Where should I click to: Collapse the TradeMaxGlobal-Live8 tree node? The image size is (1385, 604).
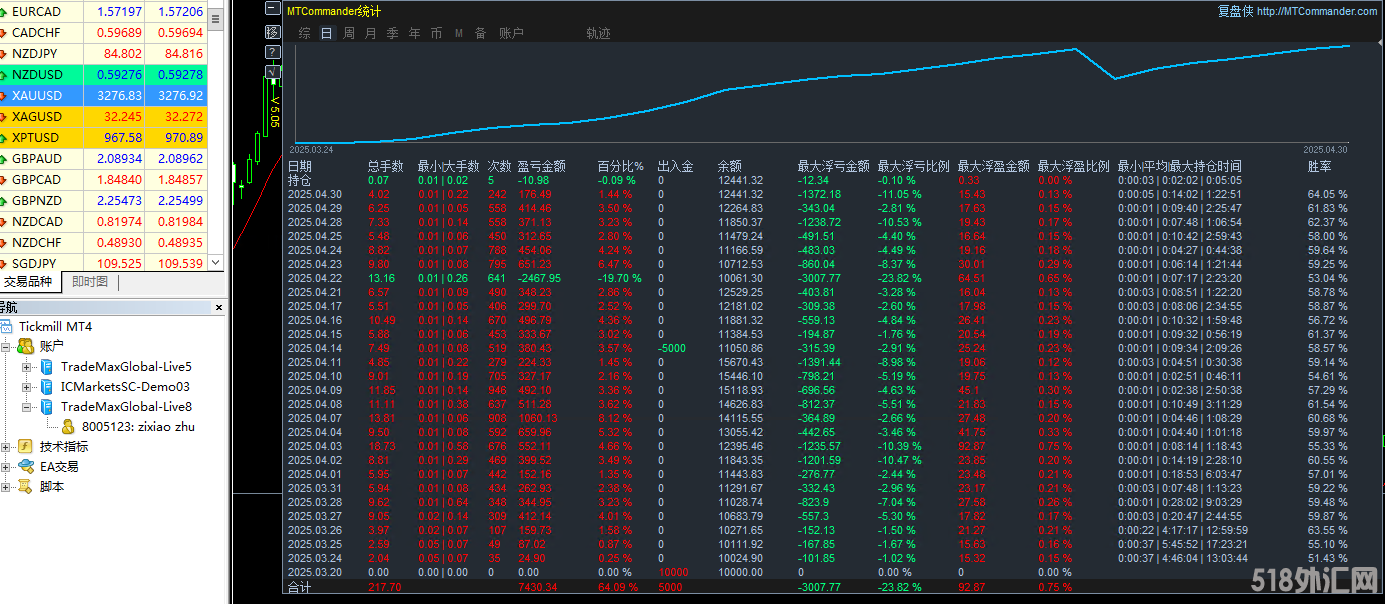27,407
